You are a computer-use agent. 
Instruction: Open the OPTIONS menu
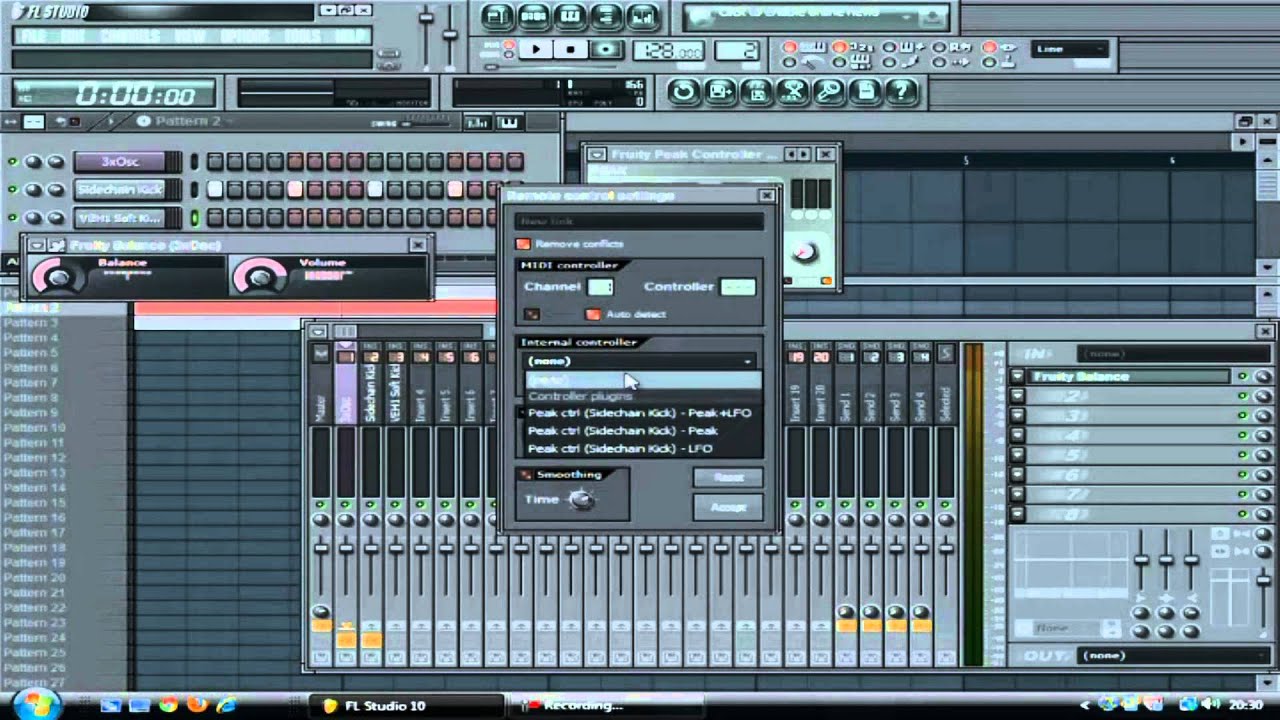pyautogui.click(x=246, y=36)
